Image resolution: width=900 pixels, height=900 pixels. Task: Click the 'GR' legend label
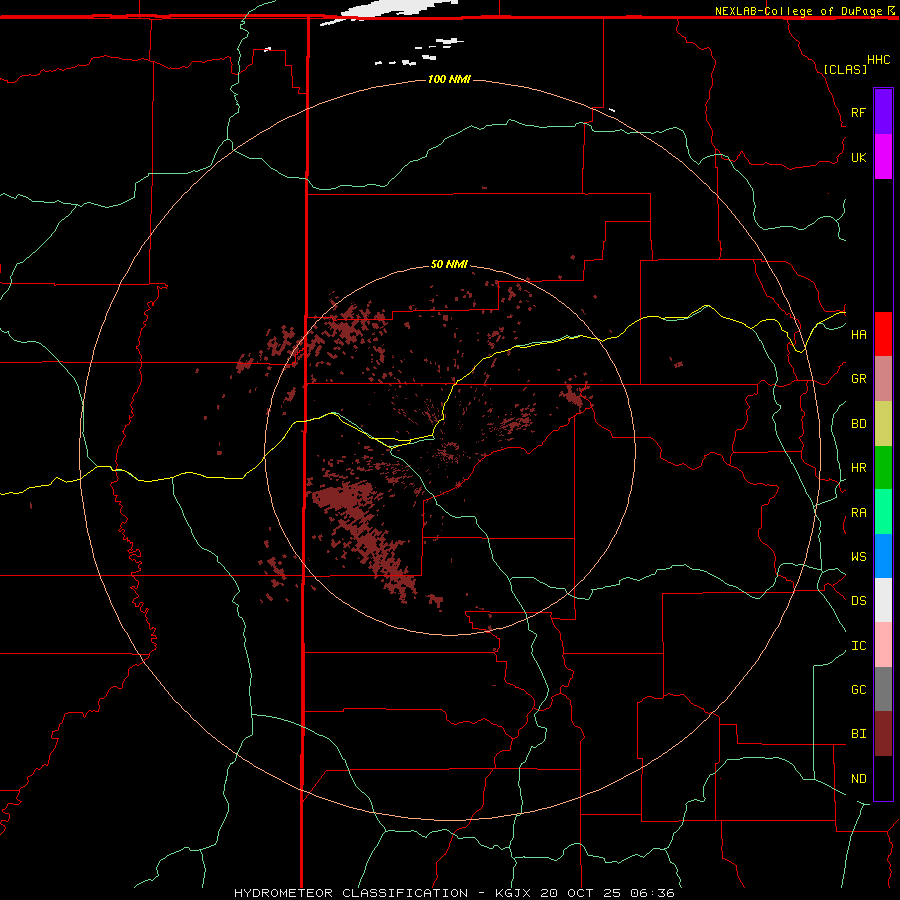(858, 379)
